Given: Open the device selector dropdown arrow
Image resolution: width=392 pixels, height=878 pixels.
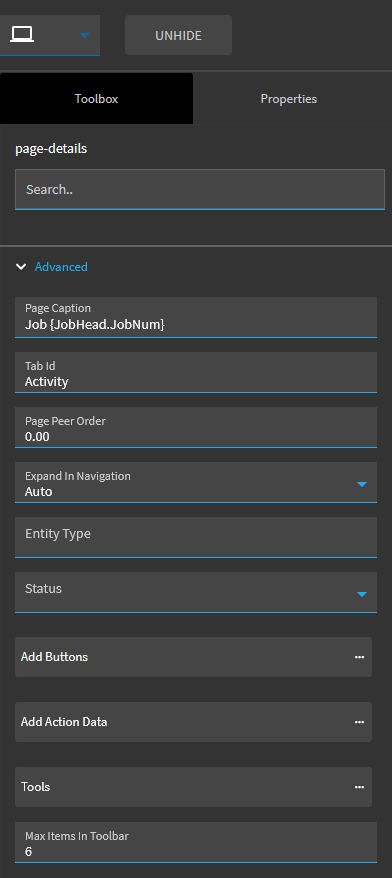Looking at the screenshot, I should tap(84, 35).
